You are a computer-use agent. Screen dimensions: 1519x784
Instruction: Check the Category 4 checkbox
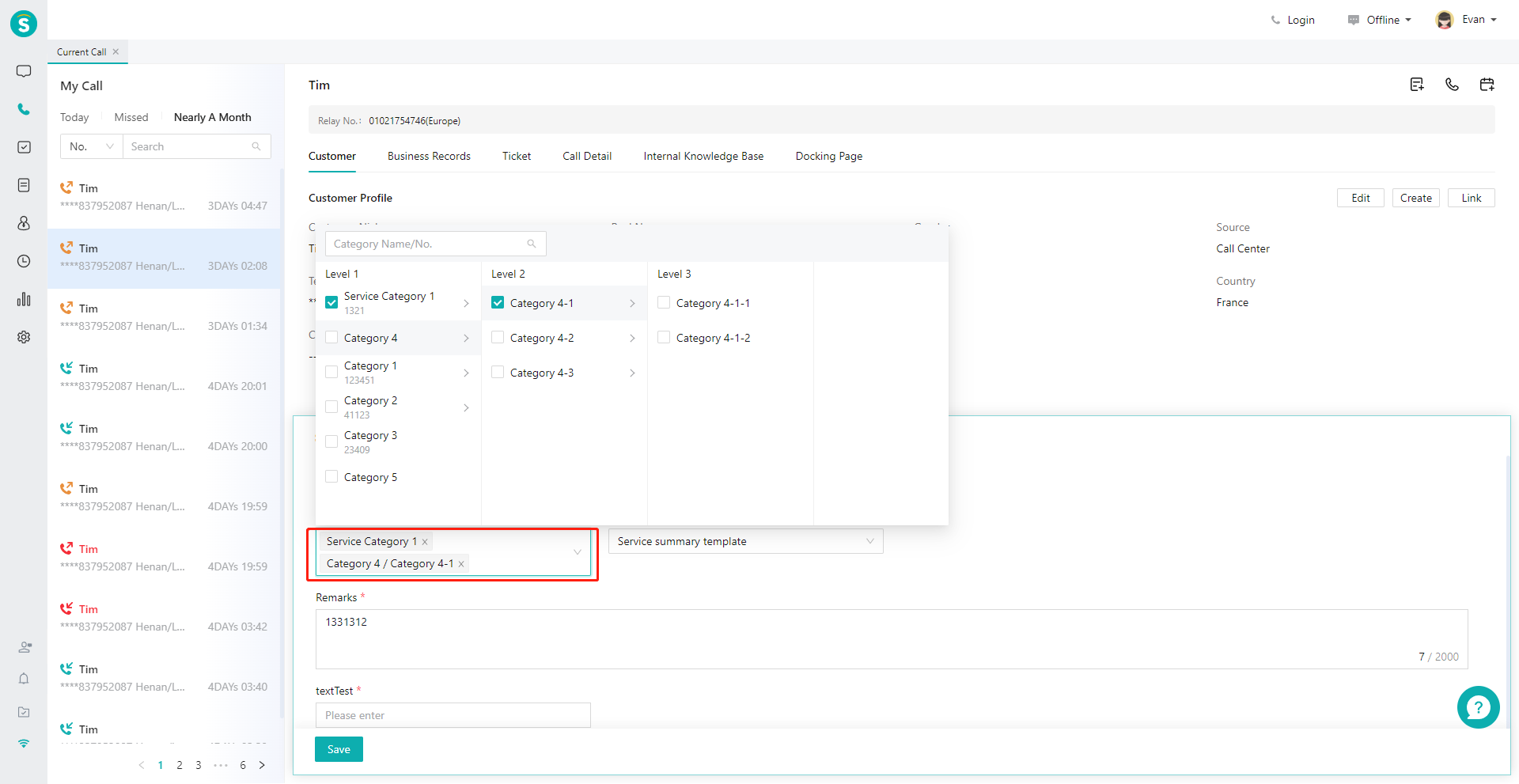331,338
